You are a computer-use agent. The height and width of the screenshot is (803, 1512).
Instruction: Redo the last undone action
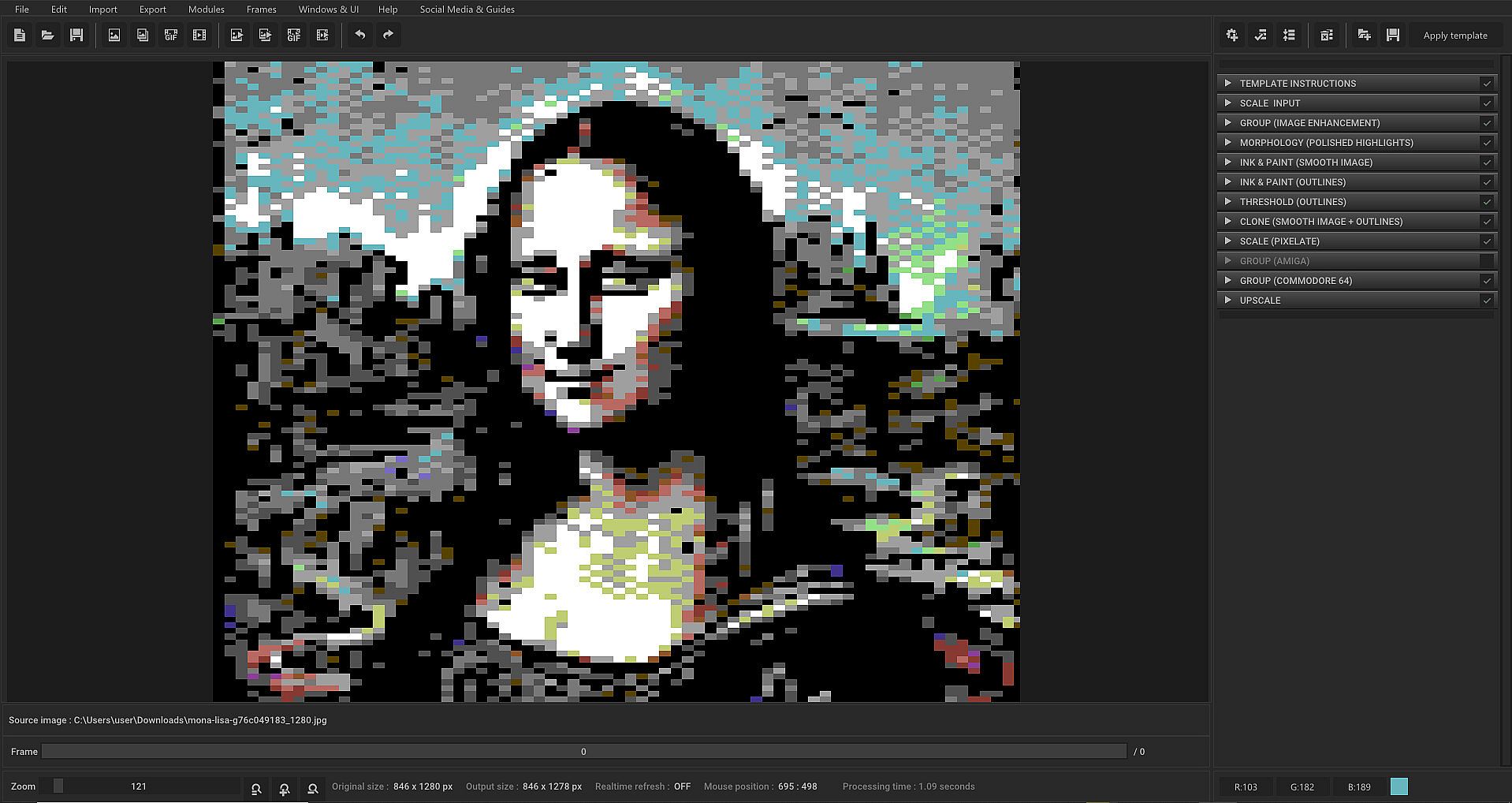(x=388, y=35)
